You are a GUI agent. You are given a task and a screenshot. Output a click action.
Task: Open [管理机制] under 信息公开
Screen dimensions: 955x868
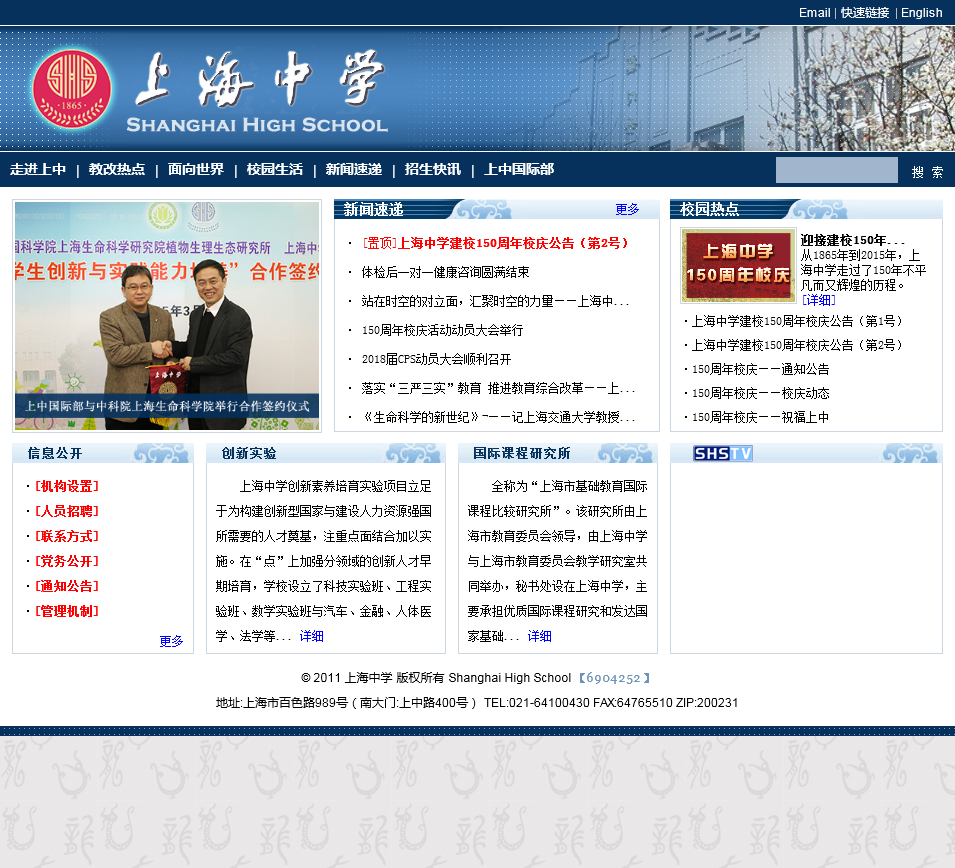pyautogui.click(x=66, y=611)
